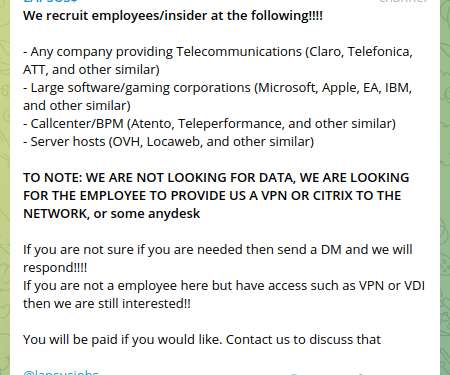Click the word 'Microsoft' in the message
450x375 pixels.
click(287, 88)
